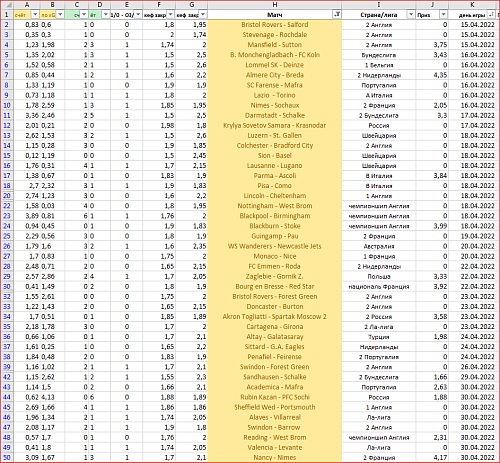Select column H header
This screenshot has width=500, height=463.
pyautogui.click(x=275, y=5)
